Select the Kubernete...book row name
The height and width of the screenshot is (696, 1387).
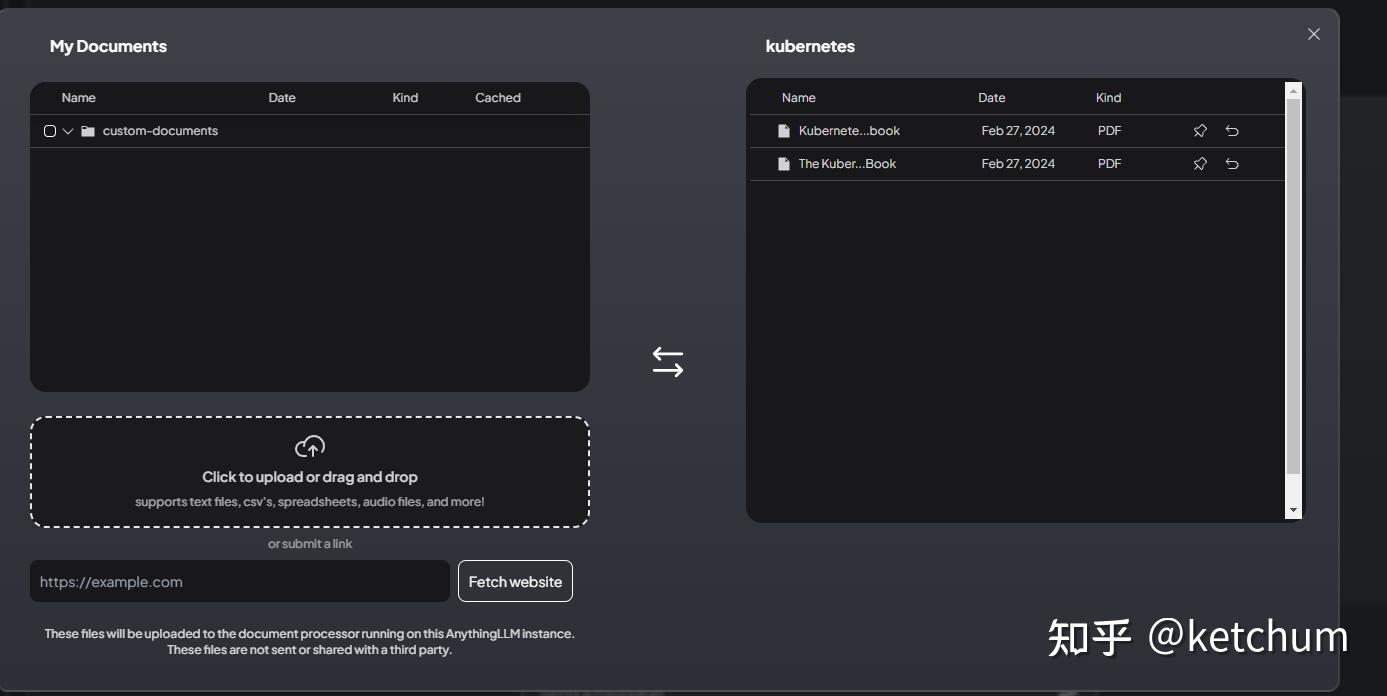point(849,131)
